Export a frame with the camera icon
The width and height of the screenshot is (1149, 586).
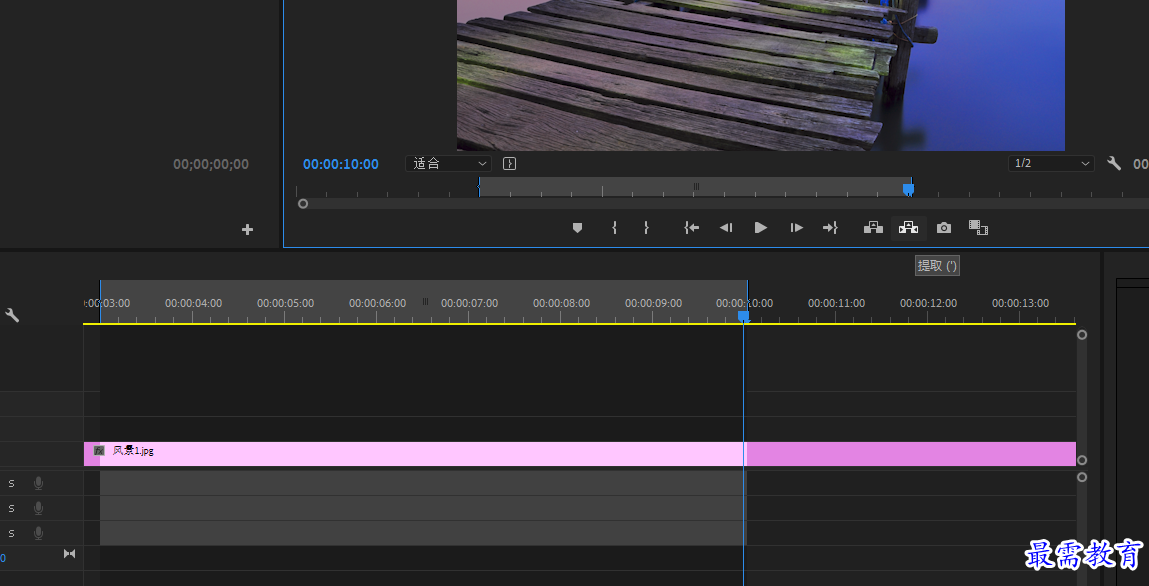944,228
